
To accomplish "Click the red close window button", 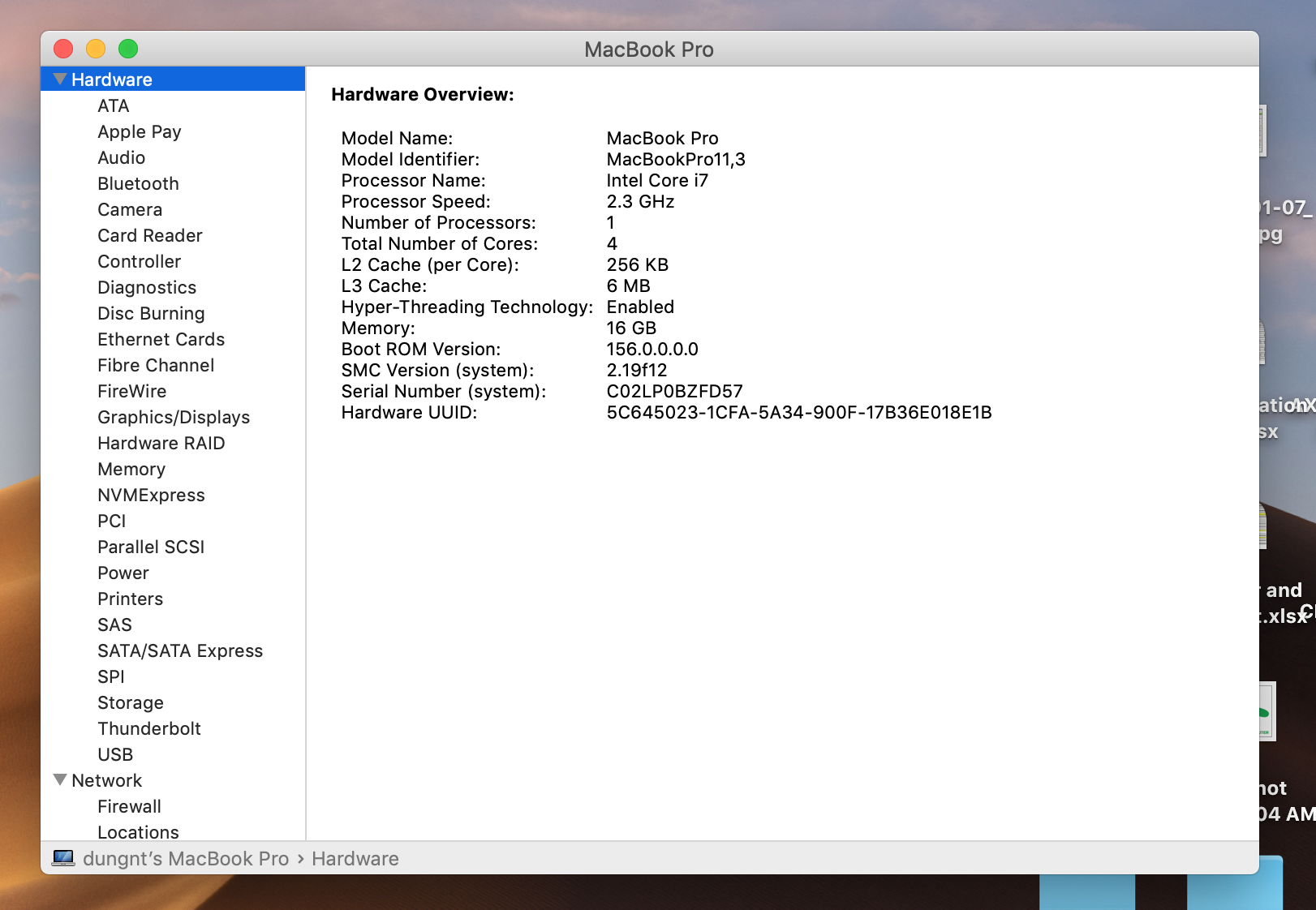I will [x=63, y=49].
